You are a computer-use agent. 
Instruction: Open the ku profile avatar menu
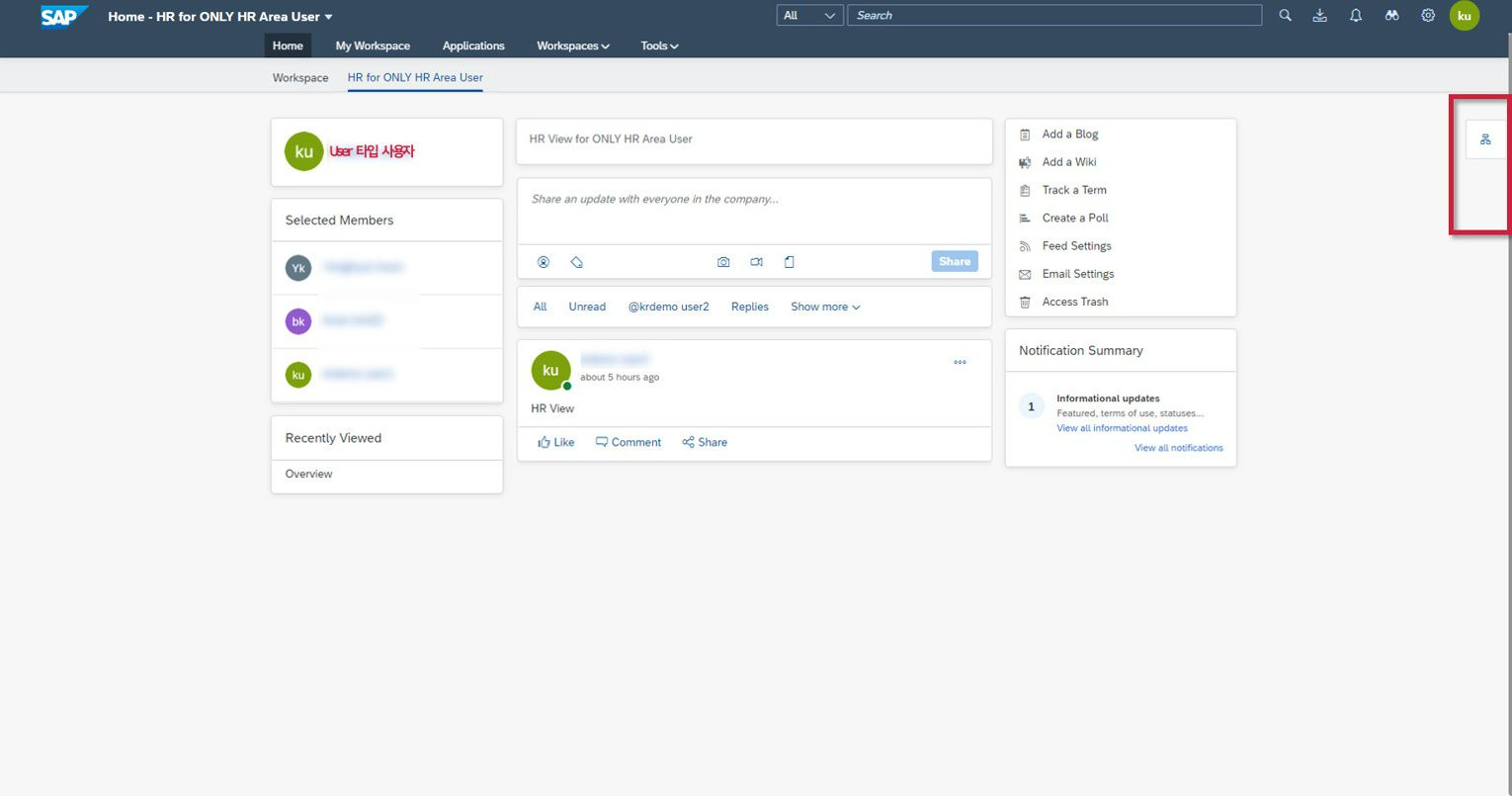coord(1465,16)
